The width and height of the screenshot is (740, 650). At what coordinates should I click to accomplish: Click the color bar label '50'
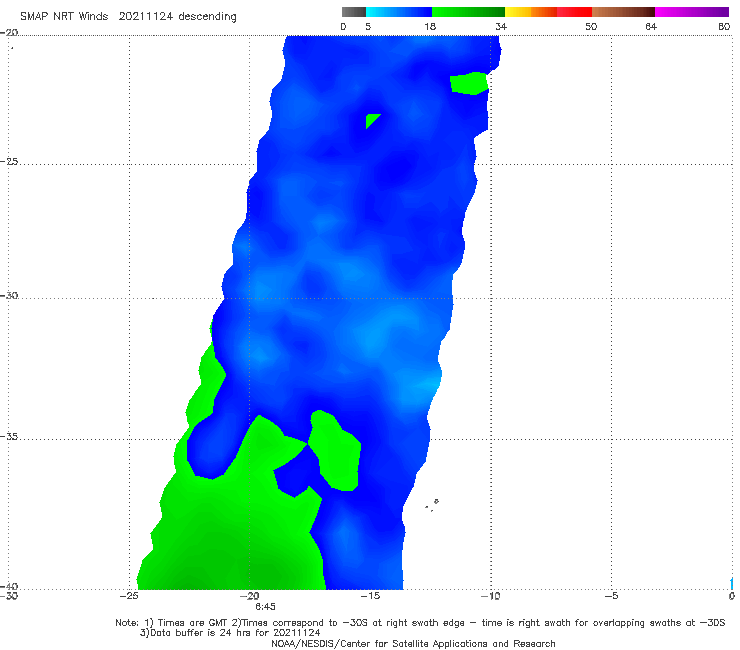(591, 27)
